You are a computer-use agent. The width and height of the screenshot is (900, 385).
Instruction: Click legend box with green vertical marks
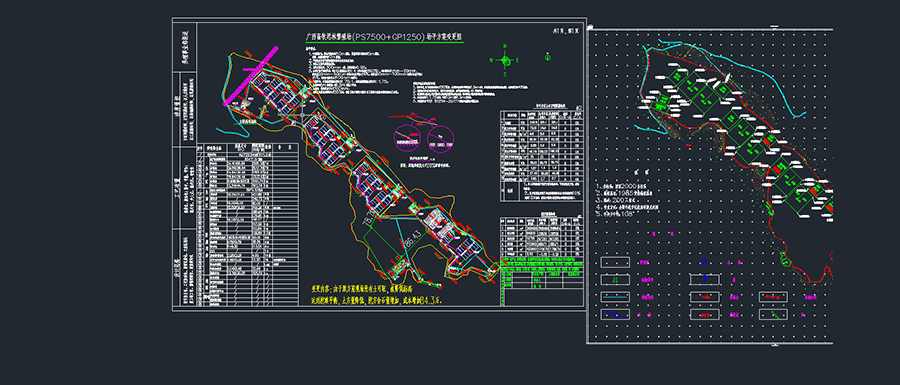(615, 279)
